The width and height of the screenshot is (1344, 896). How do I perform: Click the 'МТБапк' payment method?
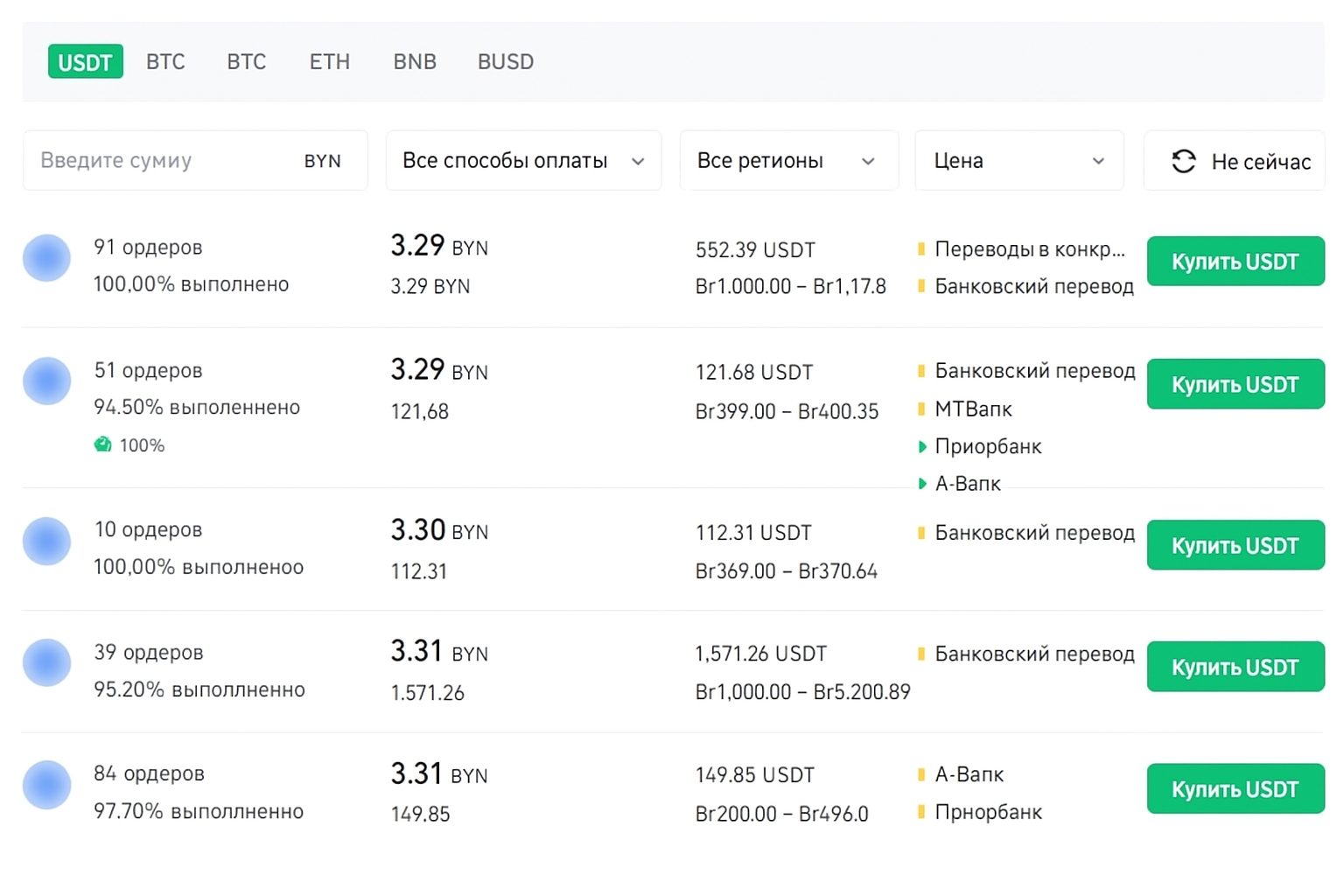973,409
